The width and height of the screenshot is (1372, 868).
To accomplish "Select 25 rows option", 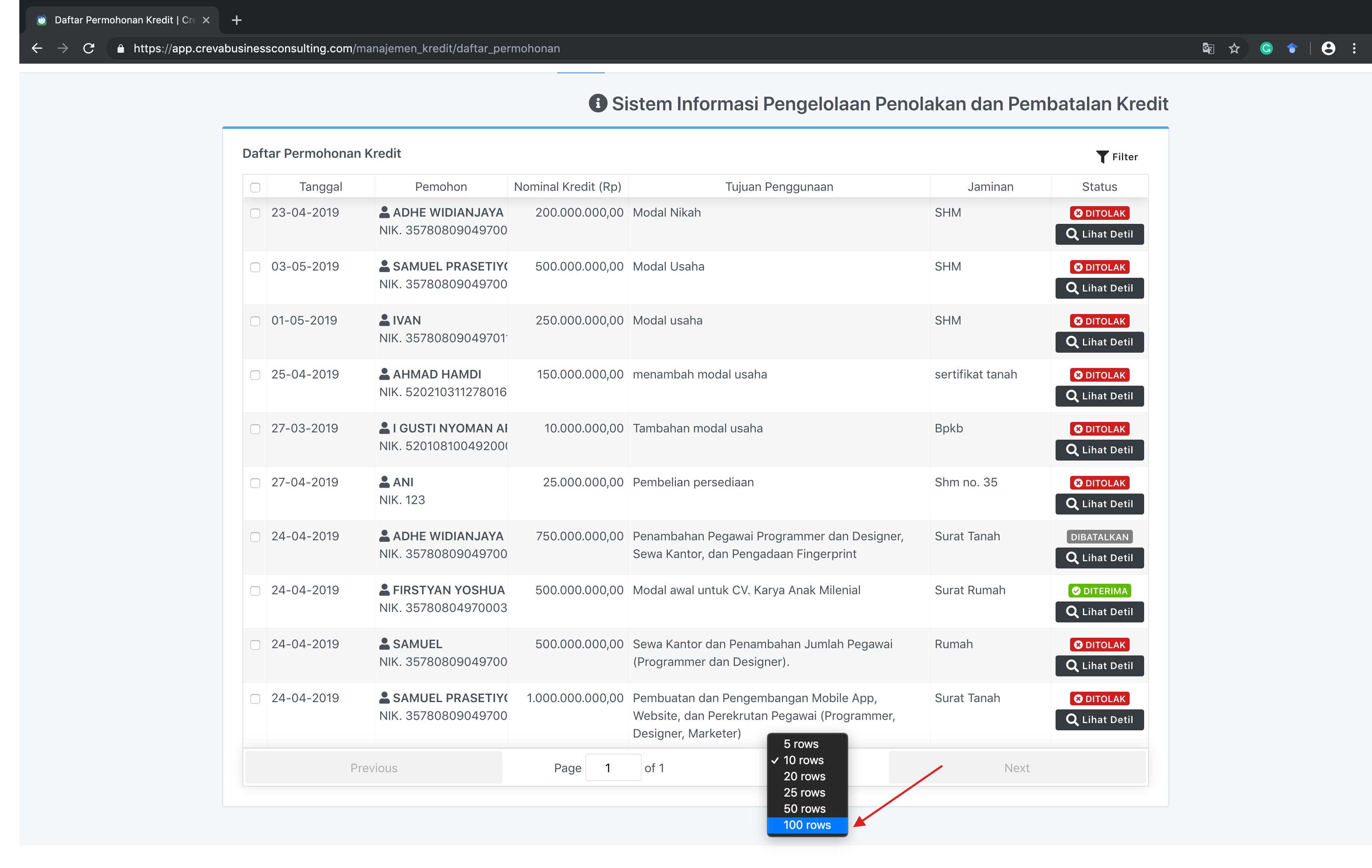I will pos(807,793).
